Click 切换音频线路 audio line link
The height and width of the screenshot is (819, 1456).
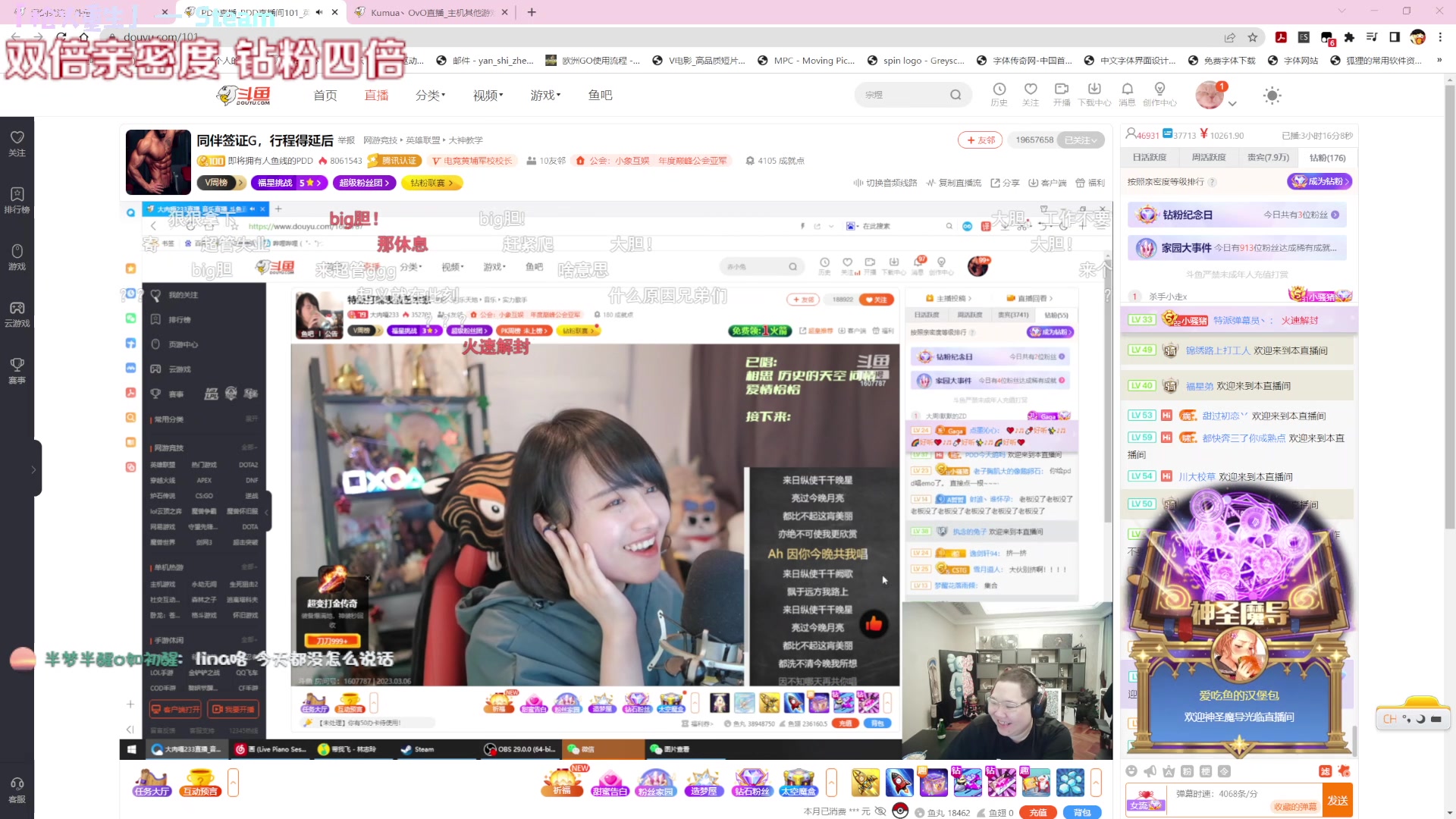point(885,183)
